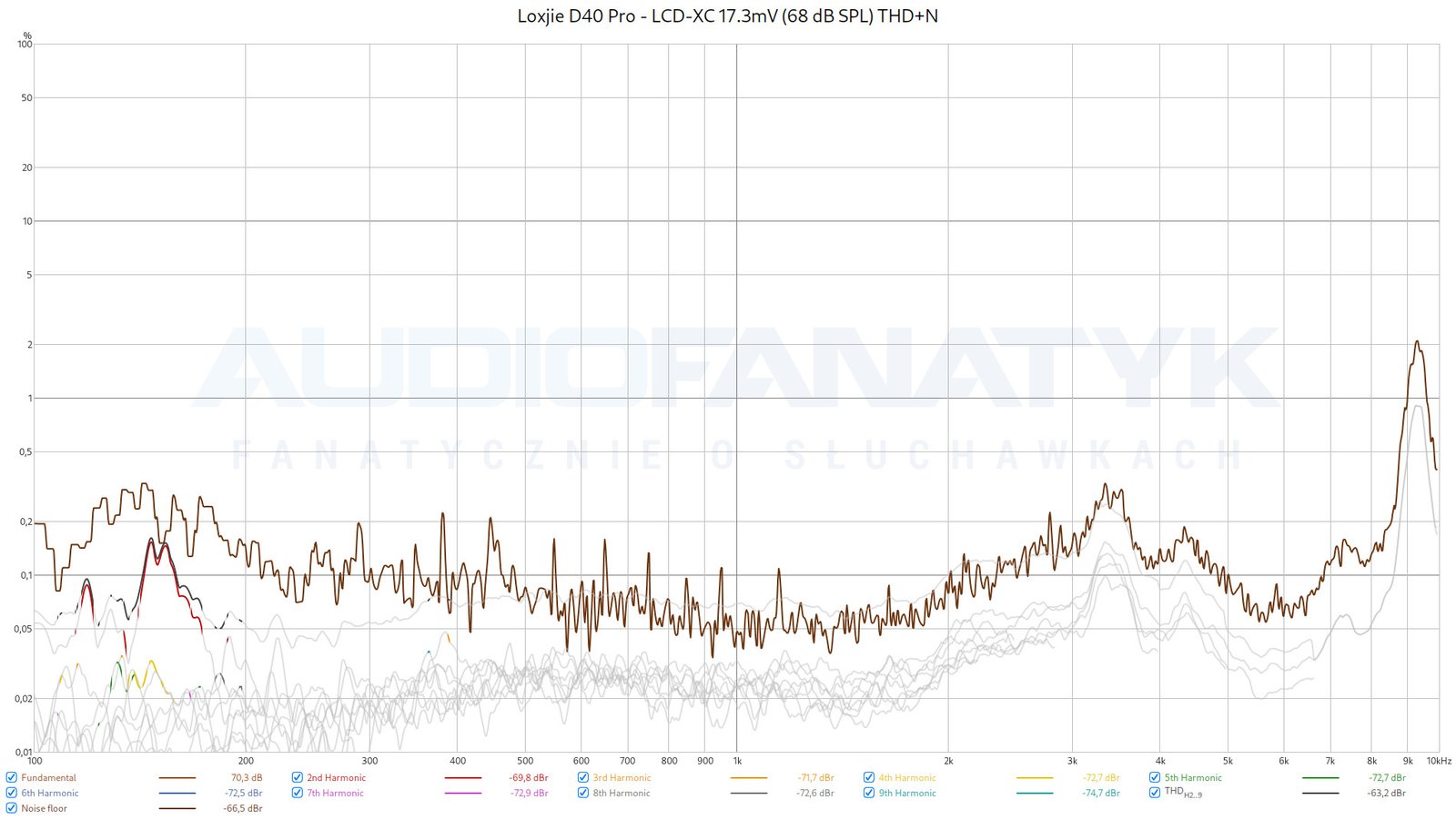The image size is (1456, 820).
Task: Pick the blue 6th Harmonic line swatch
Action: [177, 794]
